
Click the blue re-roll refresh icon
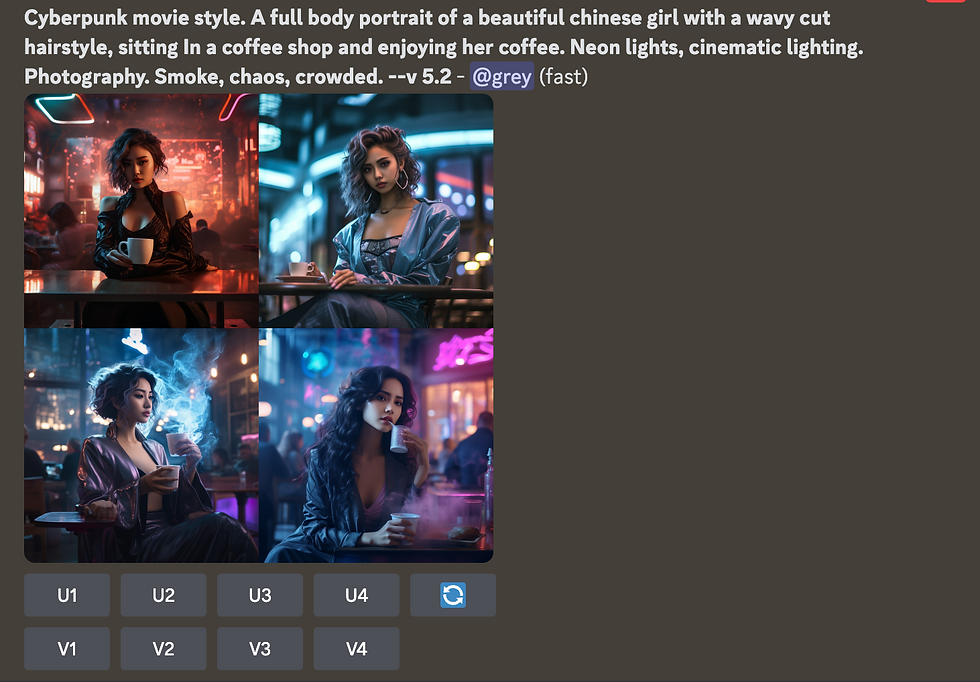click(452, 595)
